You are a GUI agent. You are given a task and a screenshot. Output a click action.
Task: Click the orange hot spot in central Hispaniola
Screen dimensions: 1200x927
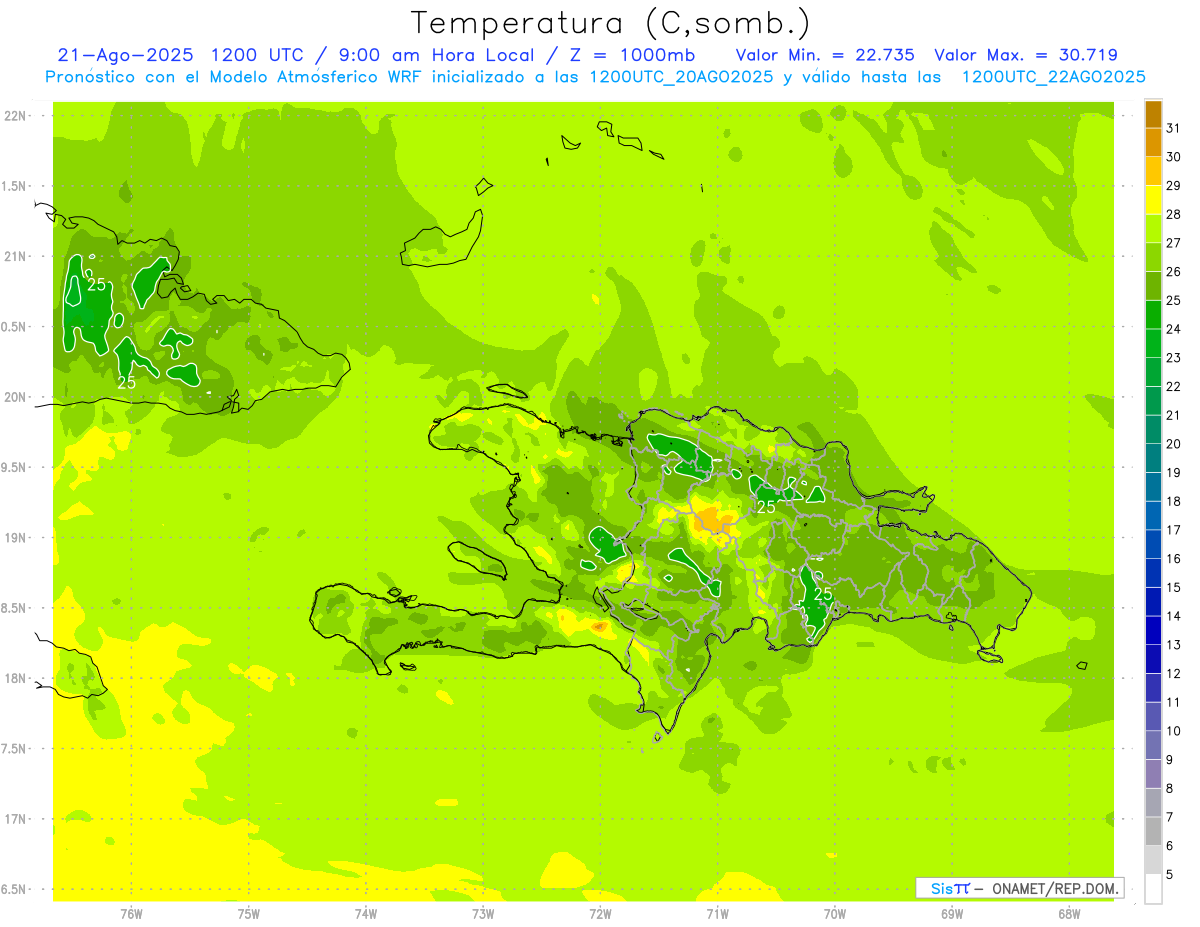[713, 518]
